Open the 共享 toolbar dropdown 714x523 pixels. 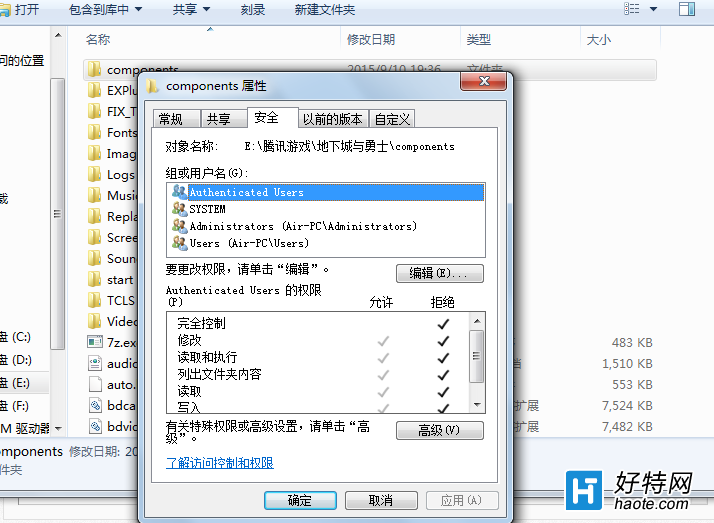point(191,10)
